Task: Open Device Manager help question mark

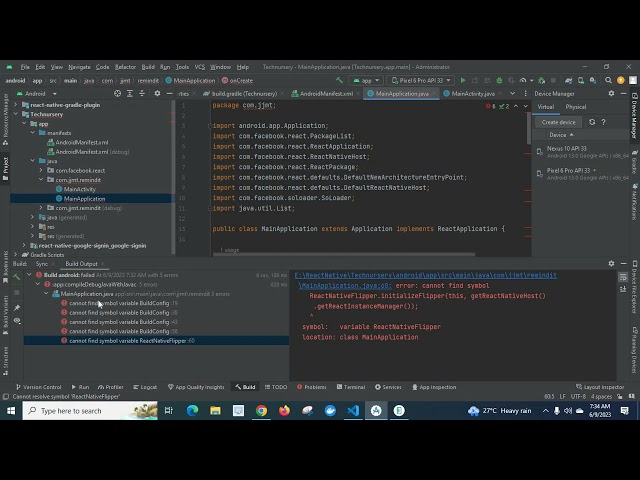Action: coord(604,122)
